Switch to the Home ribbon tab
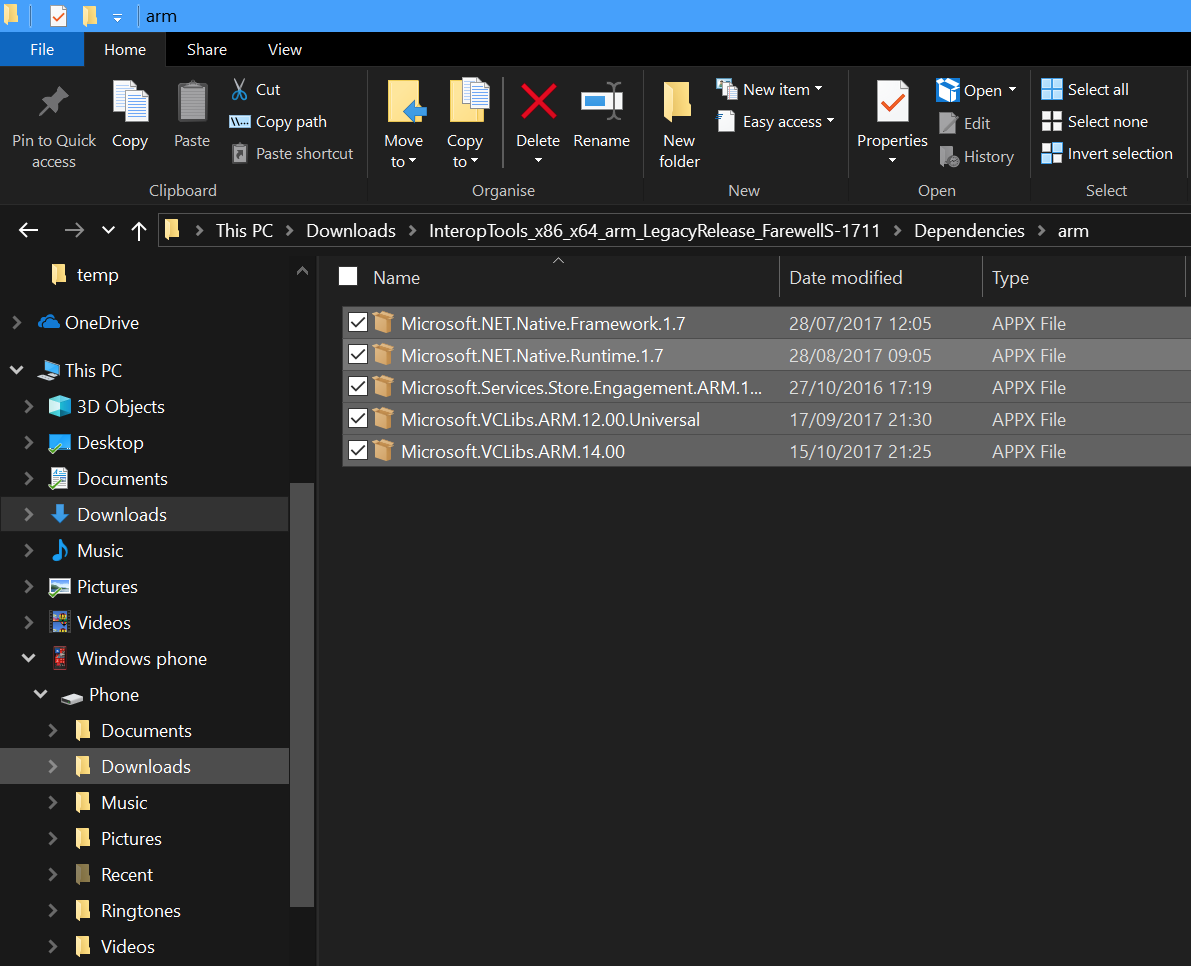 [x=125, y=49]
